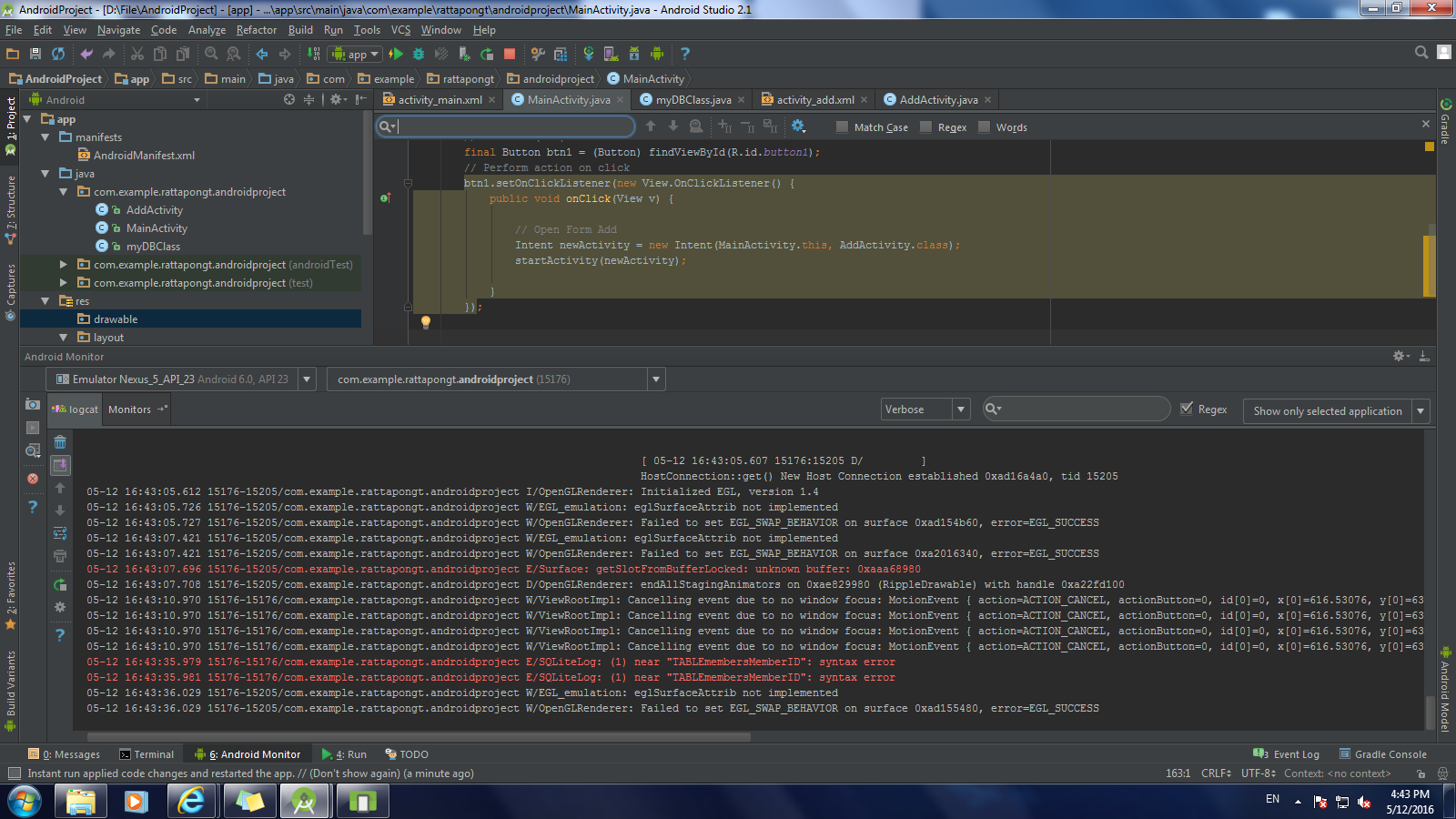Switch to the AddActivity.java editor tab

(x=937, y=100)
